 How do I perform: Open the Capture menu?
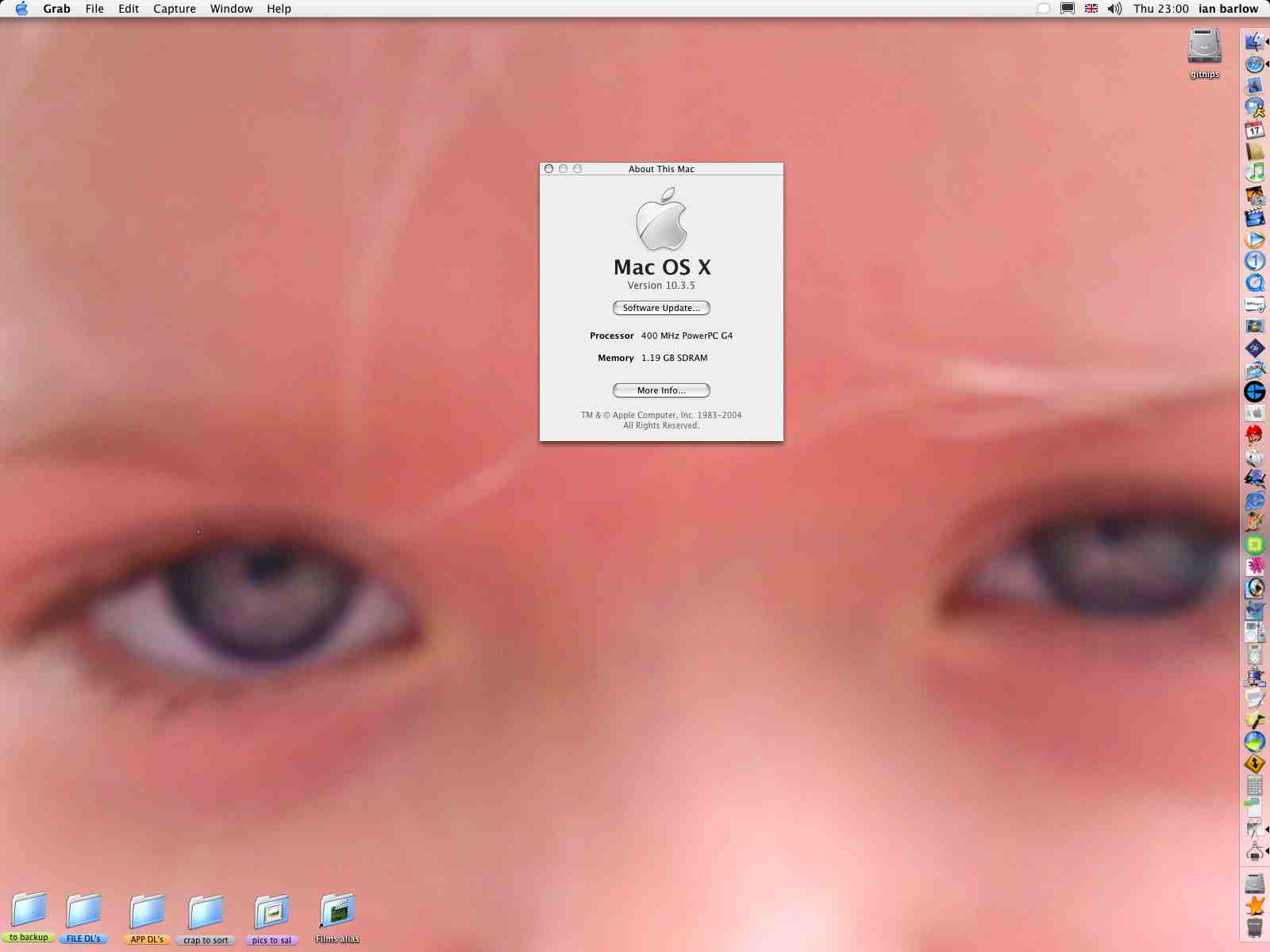[175, 9]
